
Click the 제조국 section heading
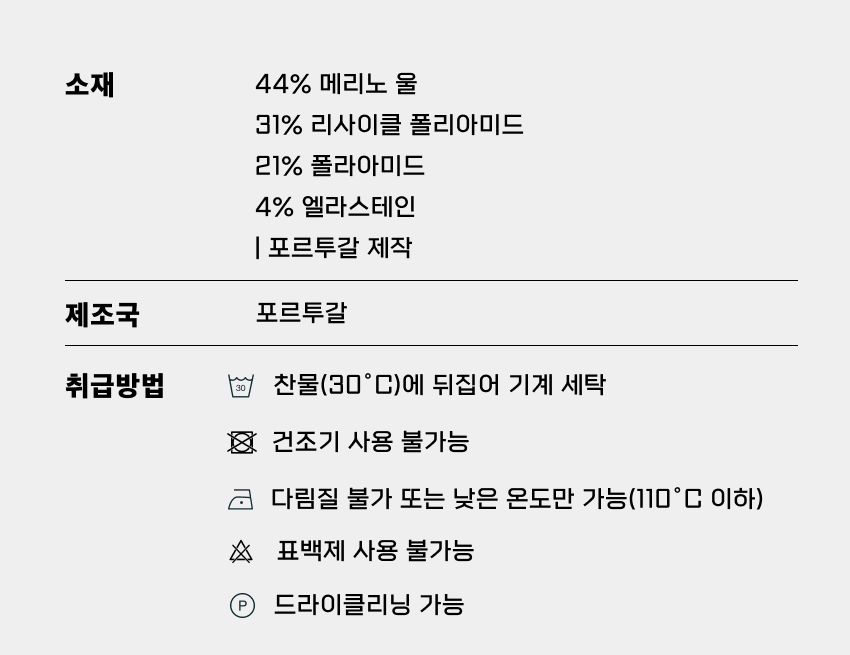pos(102,315)
